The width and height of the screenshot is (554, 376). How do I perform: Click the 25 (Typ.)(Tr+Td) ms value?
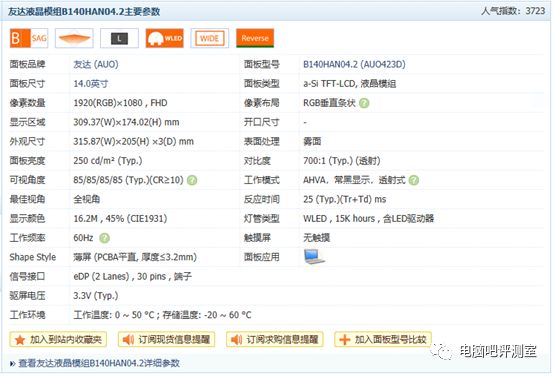344,199
